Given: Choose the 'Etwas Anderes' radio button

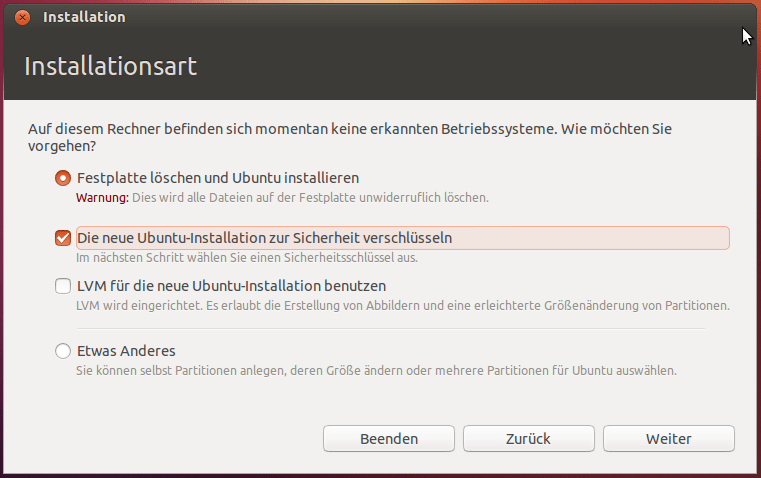Looking at the screenshot, I should click(x=63, y=351).
